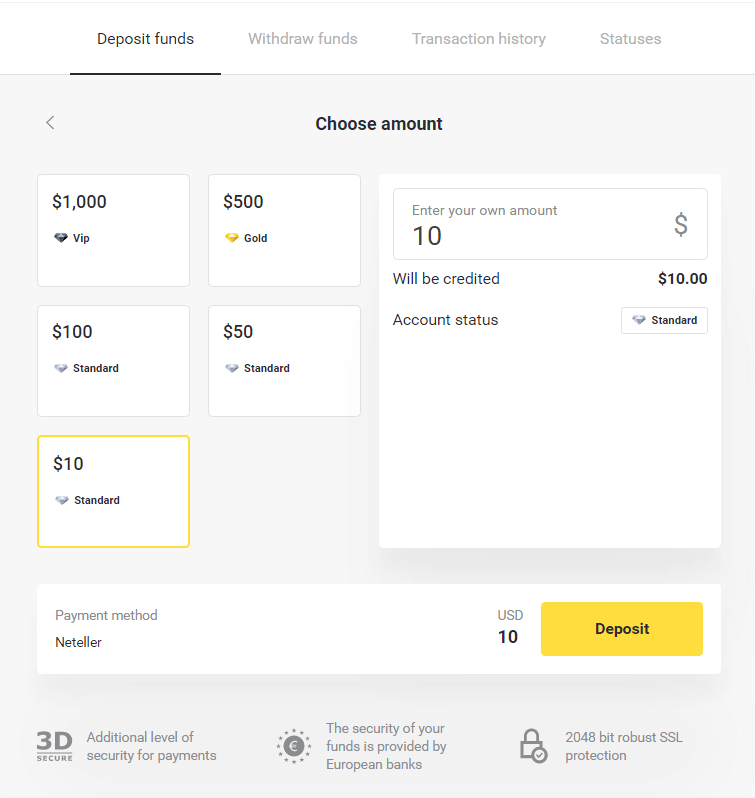Choose the $500 Gold amount card
This screenshot has width=755, height=798.
click(284, 230)
